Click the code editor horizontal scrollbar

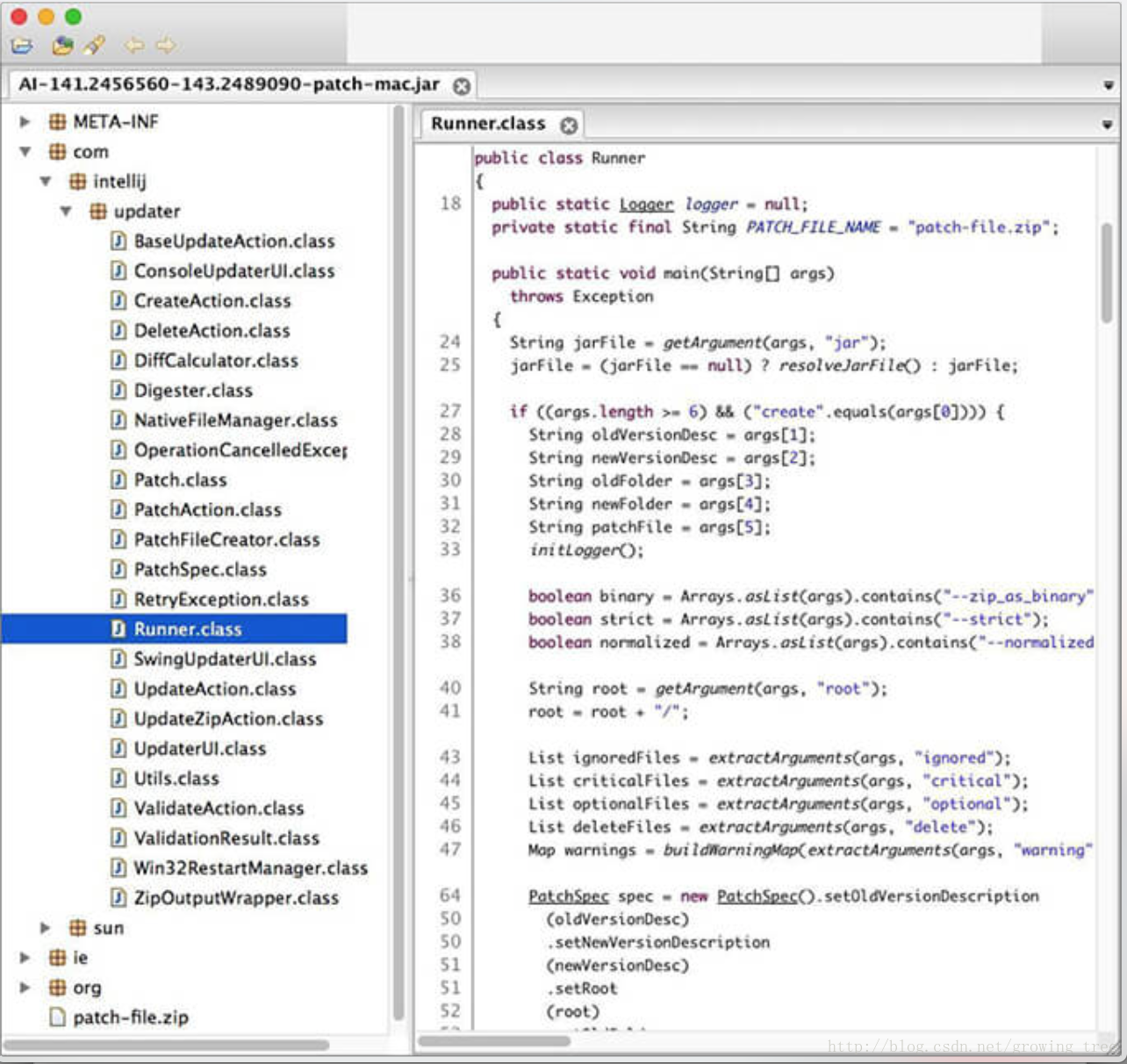(x=494, y=1041)
